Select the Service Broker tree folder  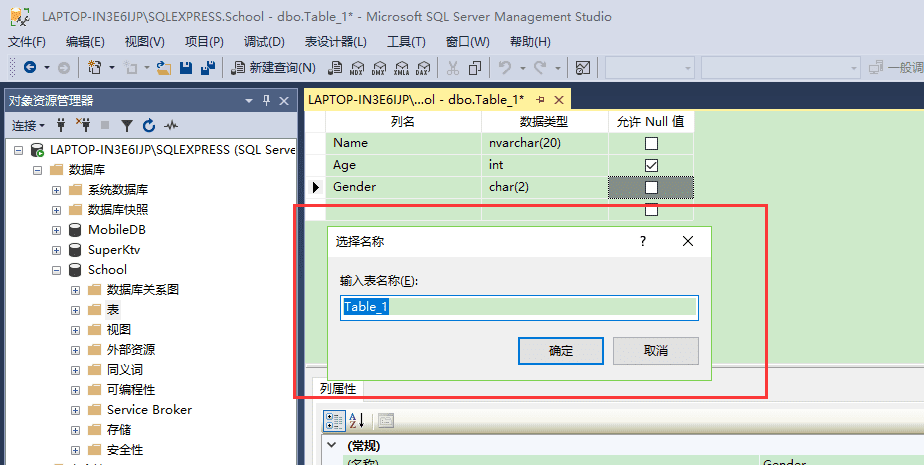pyautogui.click(x=149, y=410)
